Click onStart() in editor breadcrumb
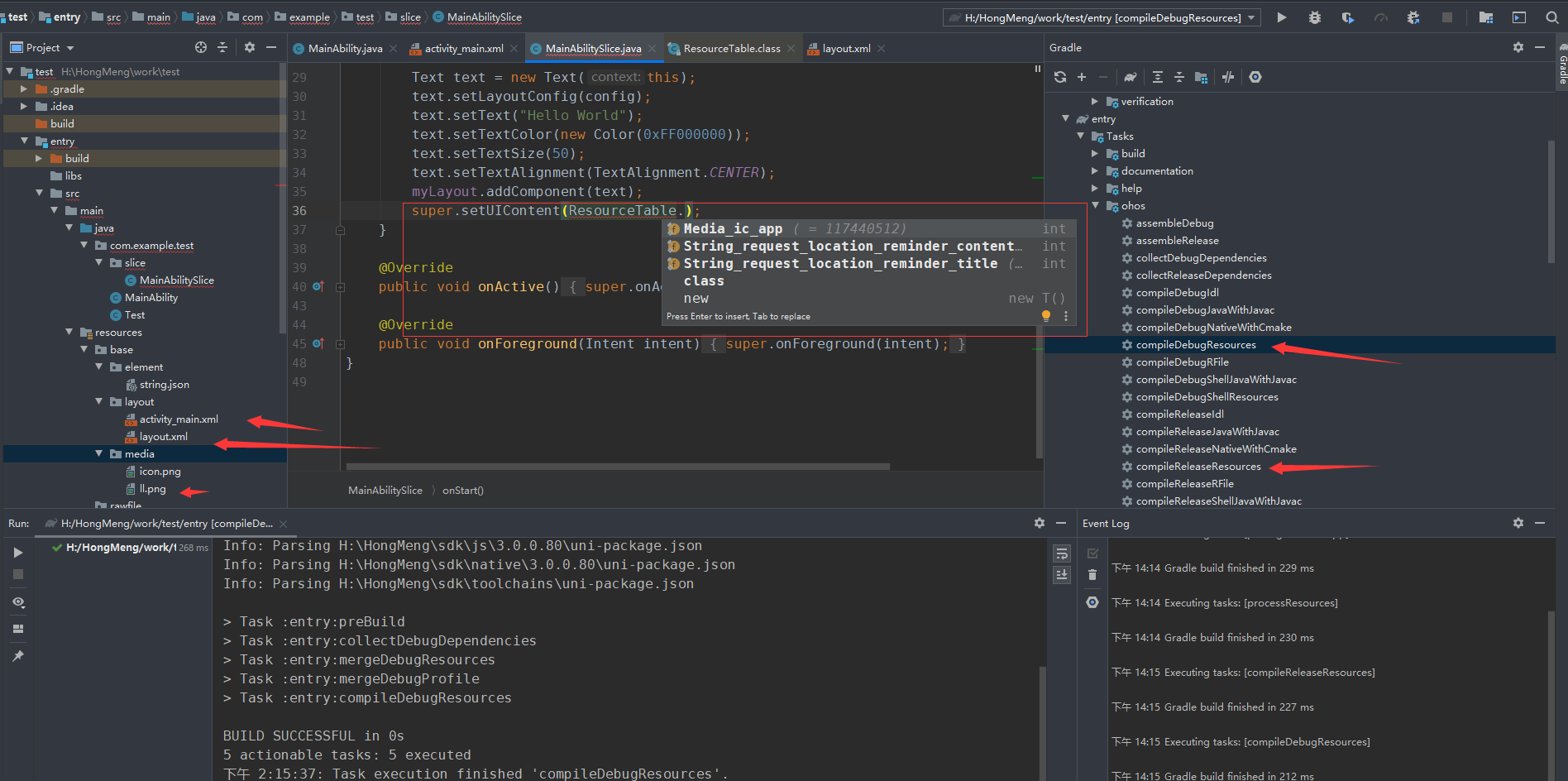 463,491
